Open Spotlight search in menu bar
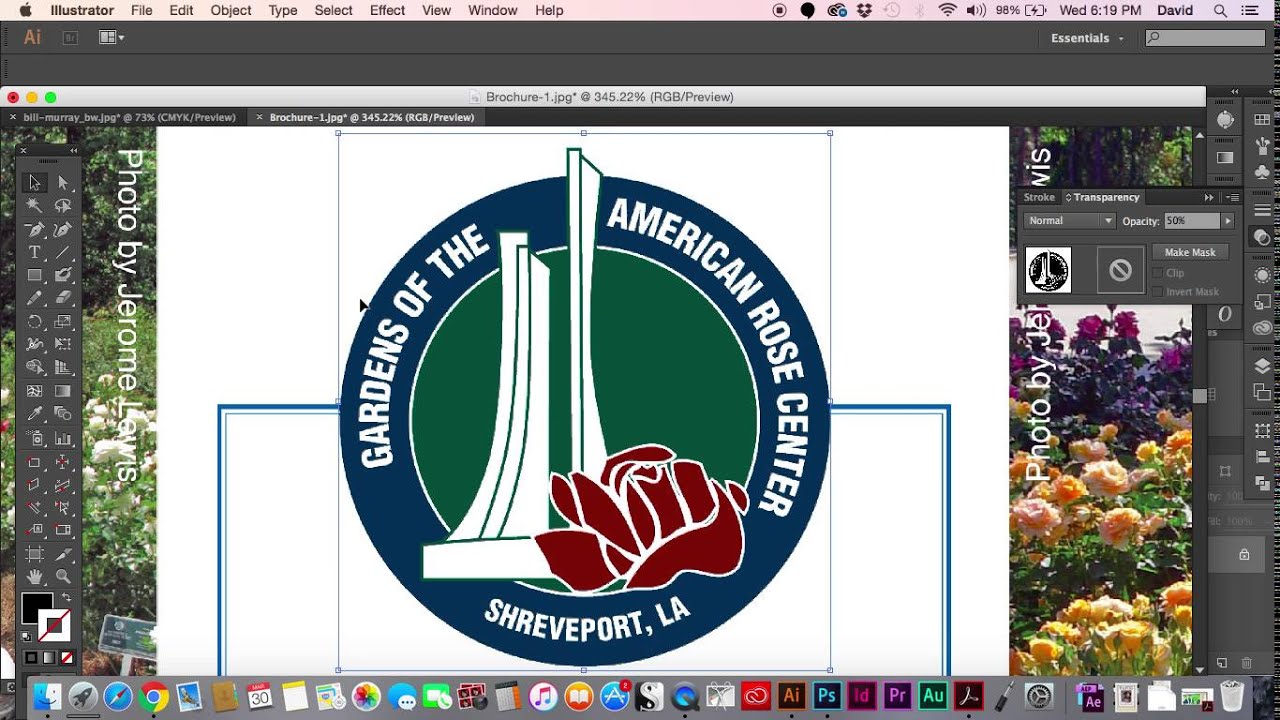 [x=1220, y=10]
